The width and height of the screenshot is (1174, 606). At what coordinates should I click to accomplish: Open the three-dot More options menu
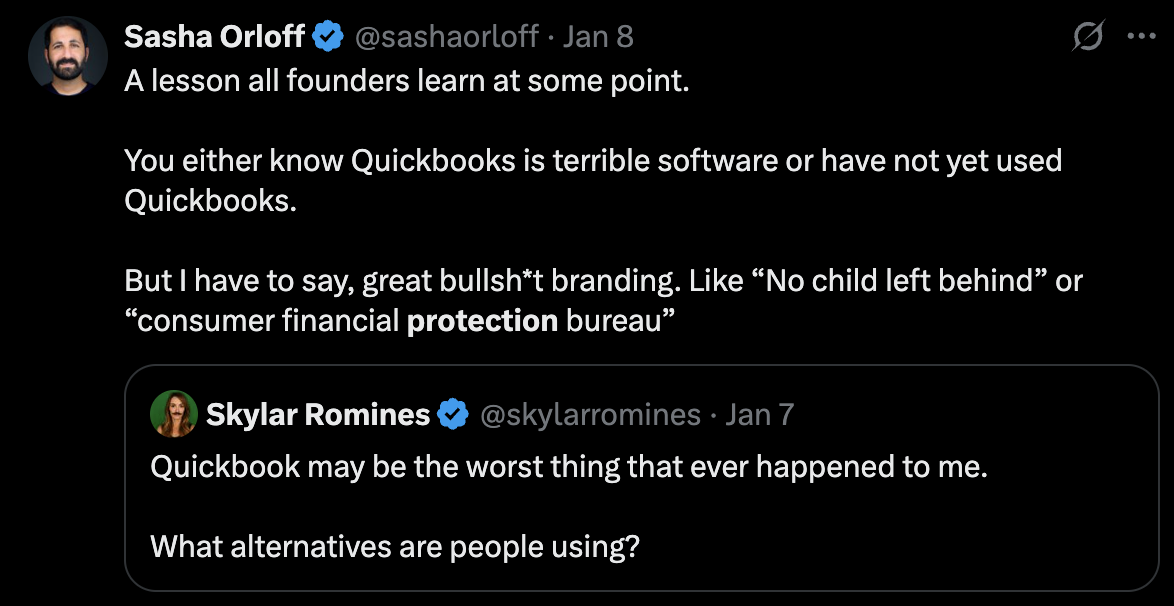coord(1140,37)
